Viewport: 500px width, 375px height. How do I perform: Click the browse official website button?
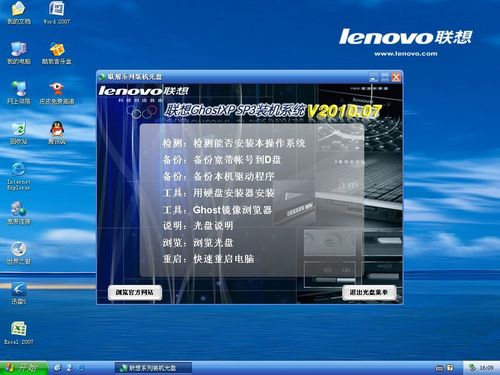tap(135, 292)
